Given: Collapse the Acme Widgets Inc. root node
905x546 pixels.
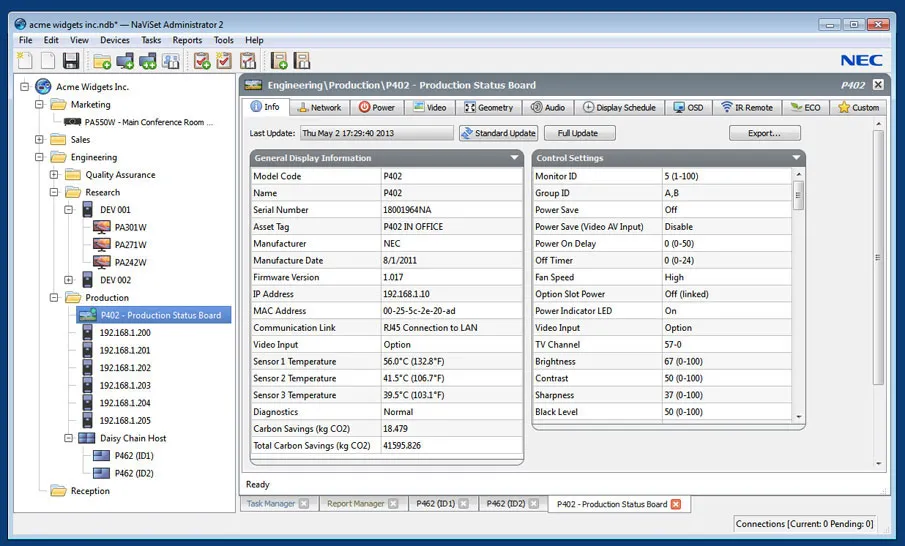Looking at the screenshot, I should pos(24,87).
